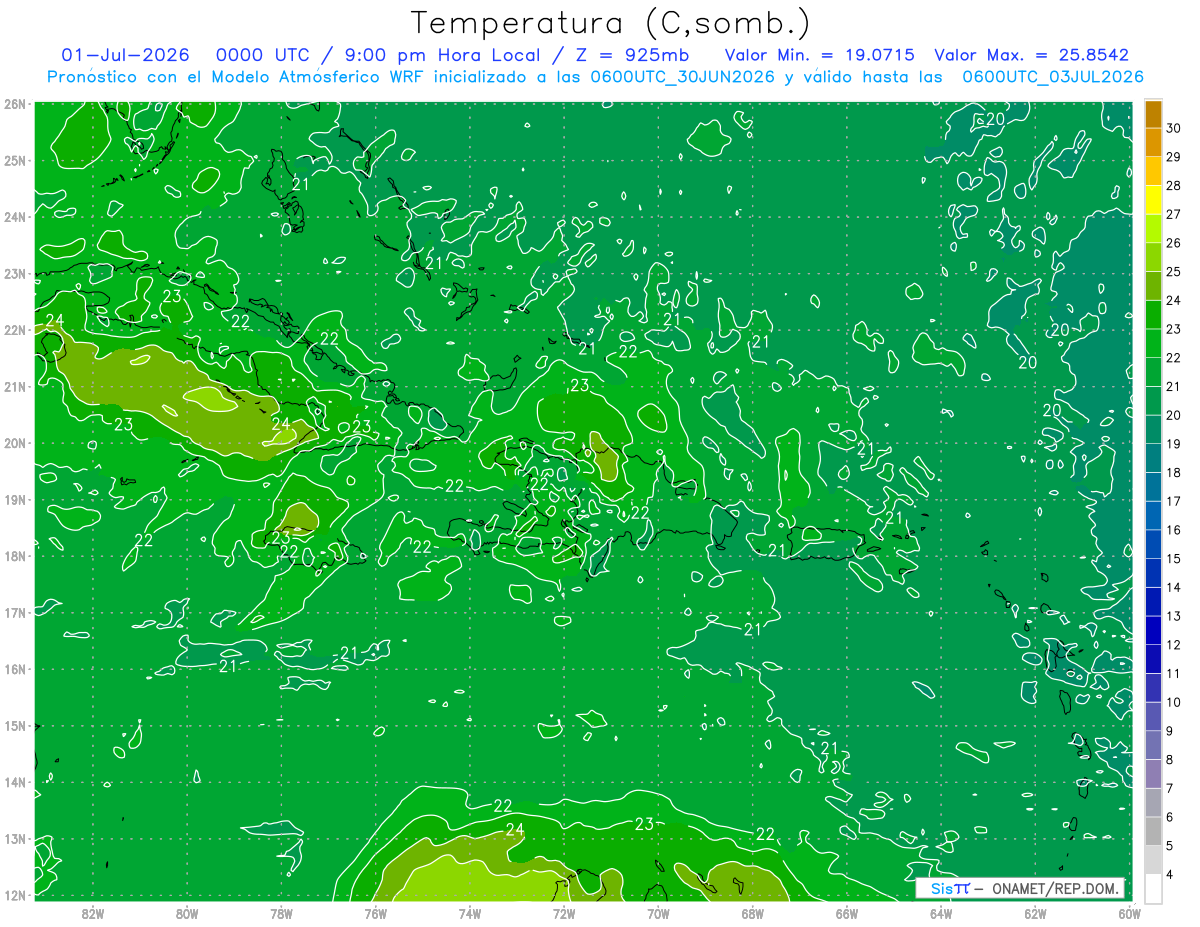The image size is (1200, 927).
Task: Click the color bar label '25'
Action: coord(1174,272)
